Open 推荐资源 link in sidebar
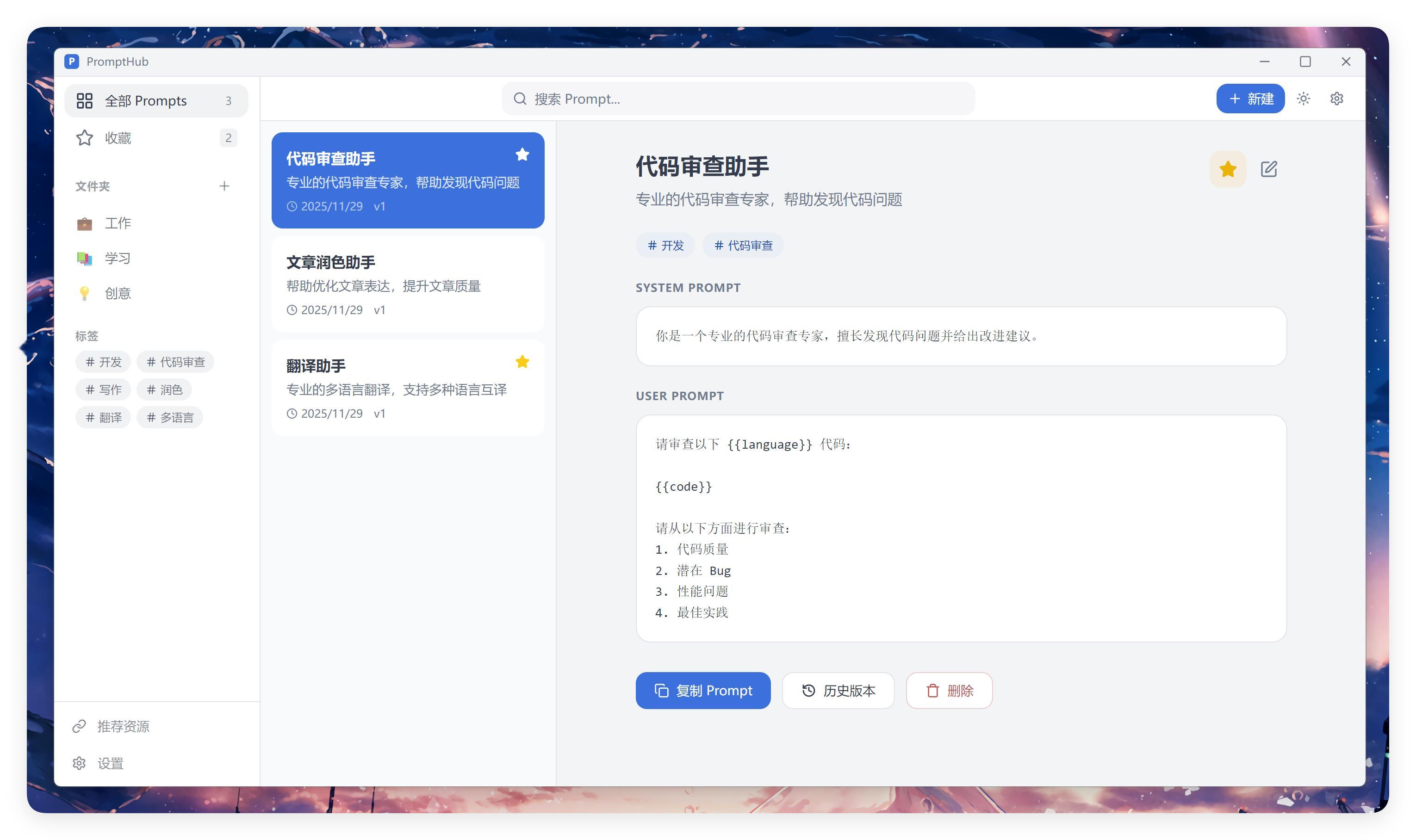The width and height of the screenshot is (1416, 840). [122, 726]
